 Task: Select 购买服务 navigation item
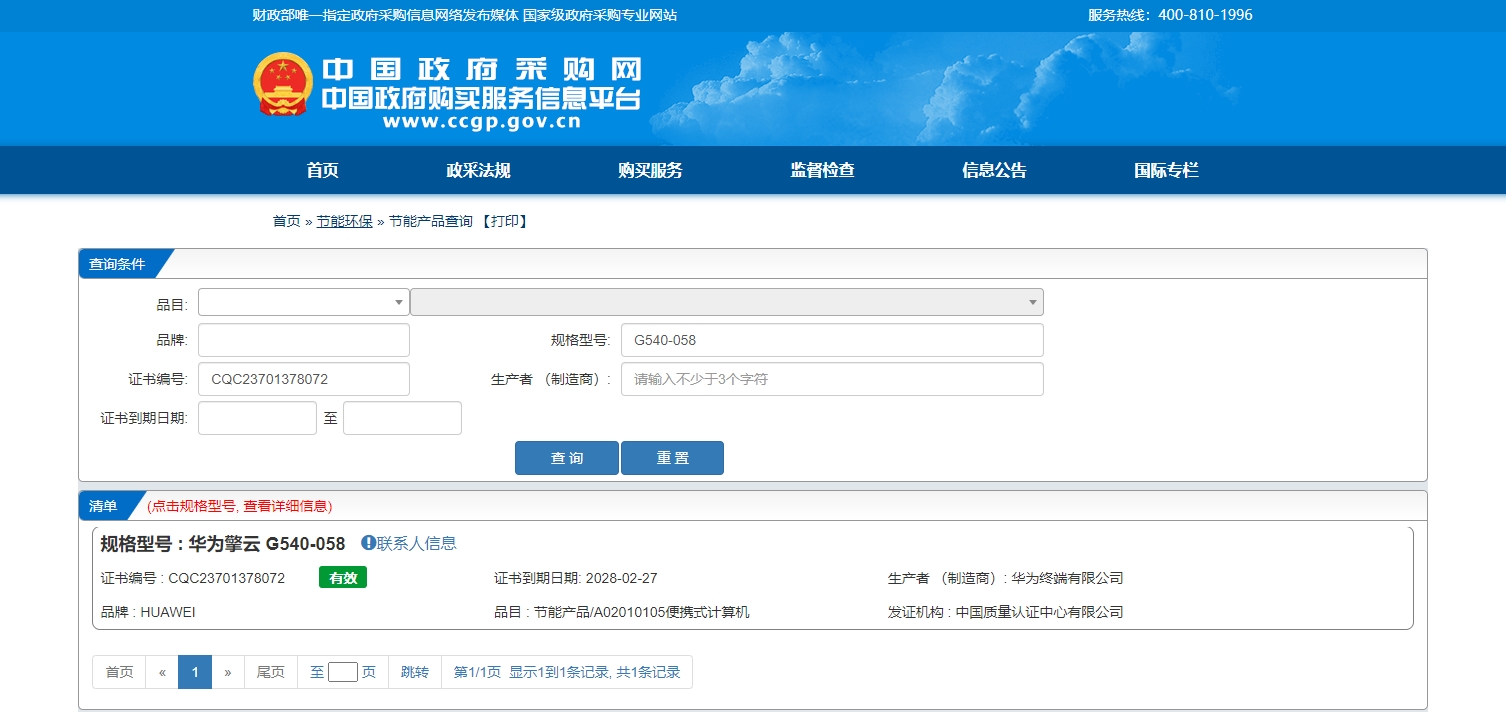tap(650, 170)
